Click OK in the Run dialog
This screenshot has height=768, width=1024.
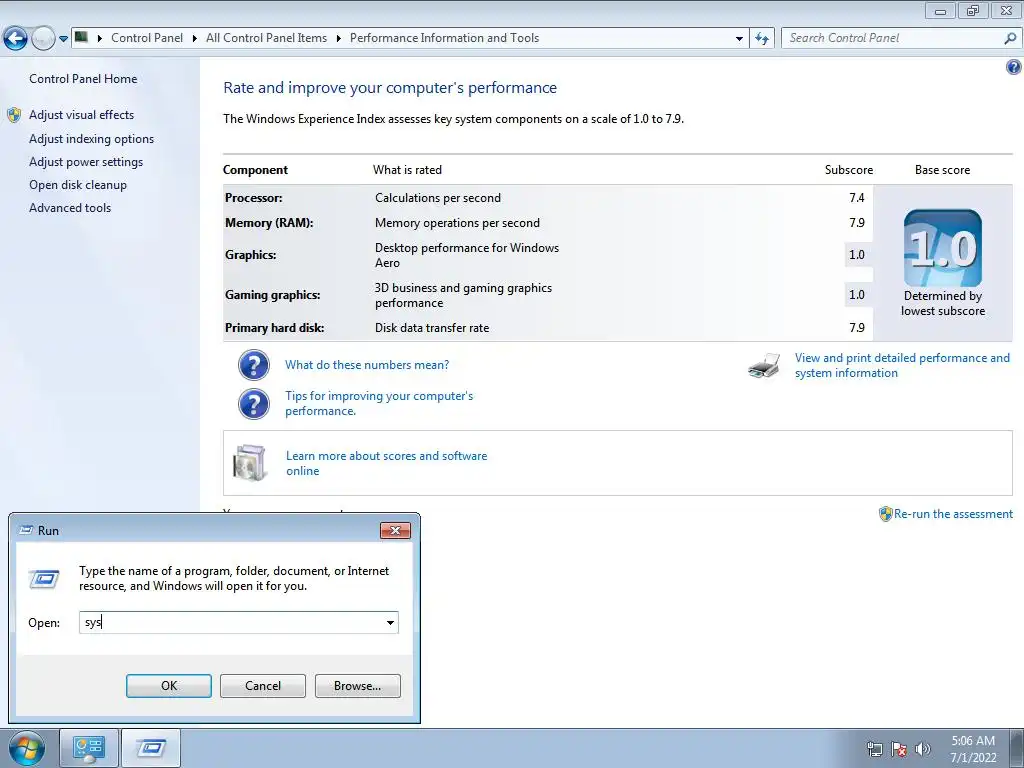(168, 686)
